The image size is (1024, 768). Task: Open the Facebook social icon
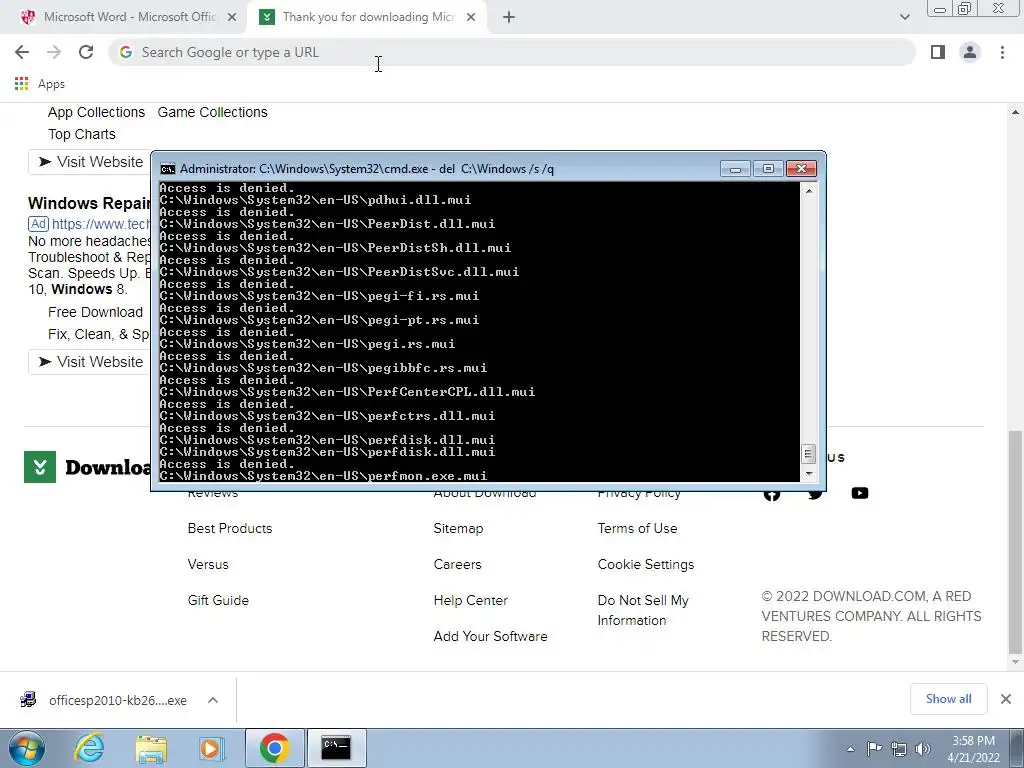772,495
